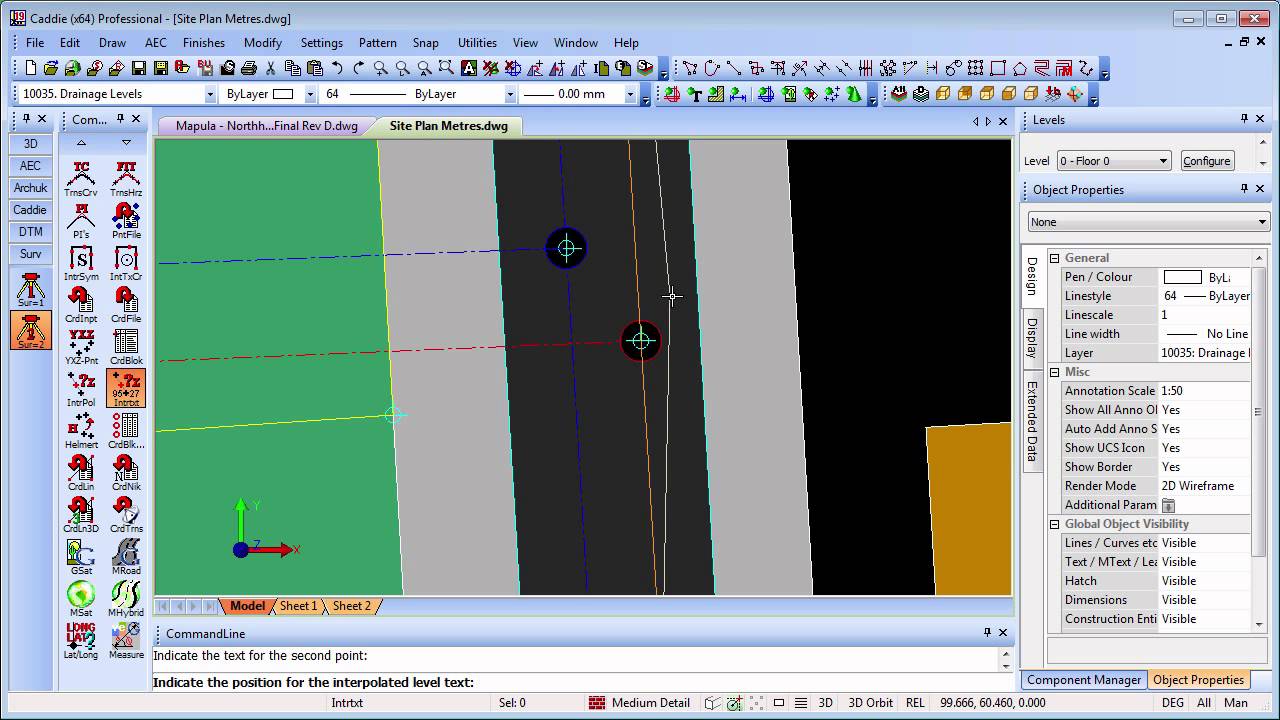Switch to the Sheet 1 tab
1280x720 pixels.
298,606
